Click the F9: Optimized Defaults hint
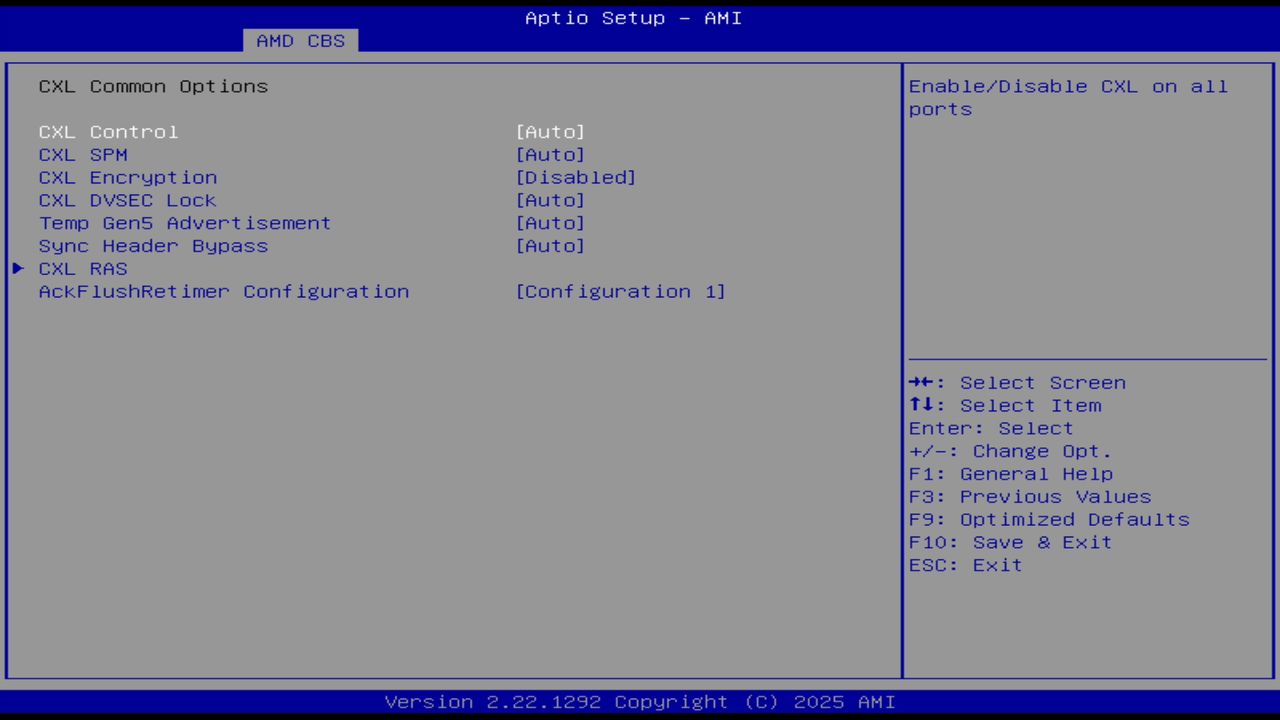The width and height of the screenshot is (1280, 720). point(1049,520)
